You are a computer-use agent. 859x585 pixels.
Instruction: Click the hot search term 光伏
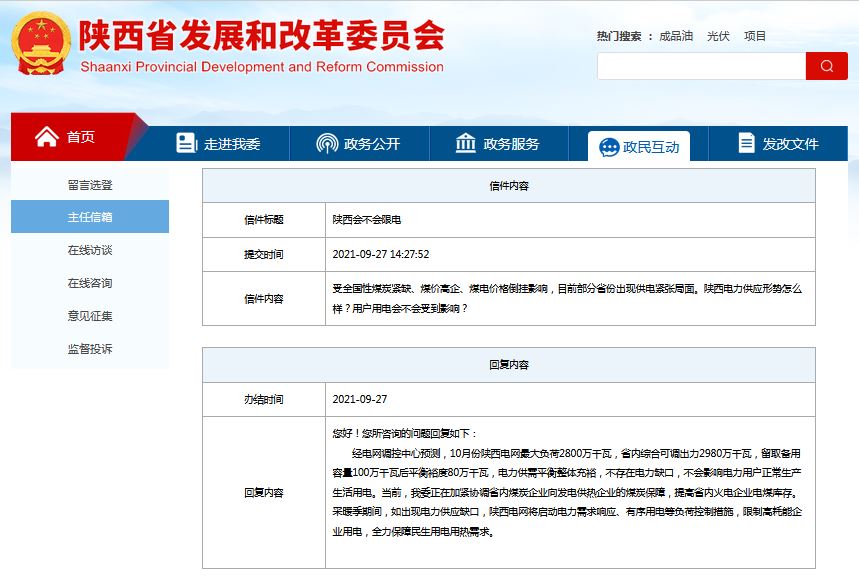click(718, 36)
